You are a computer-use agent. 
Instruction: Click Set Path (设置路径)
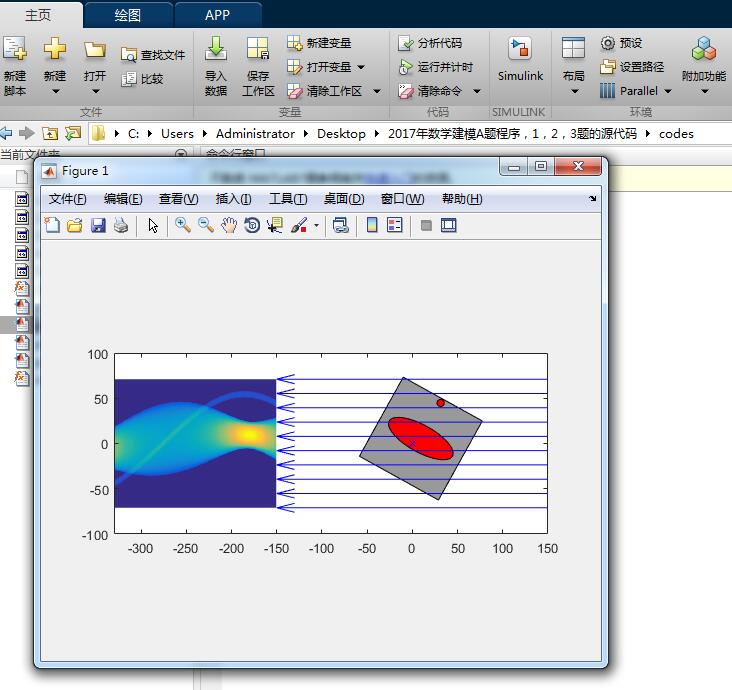632,67
